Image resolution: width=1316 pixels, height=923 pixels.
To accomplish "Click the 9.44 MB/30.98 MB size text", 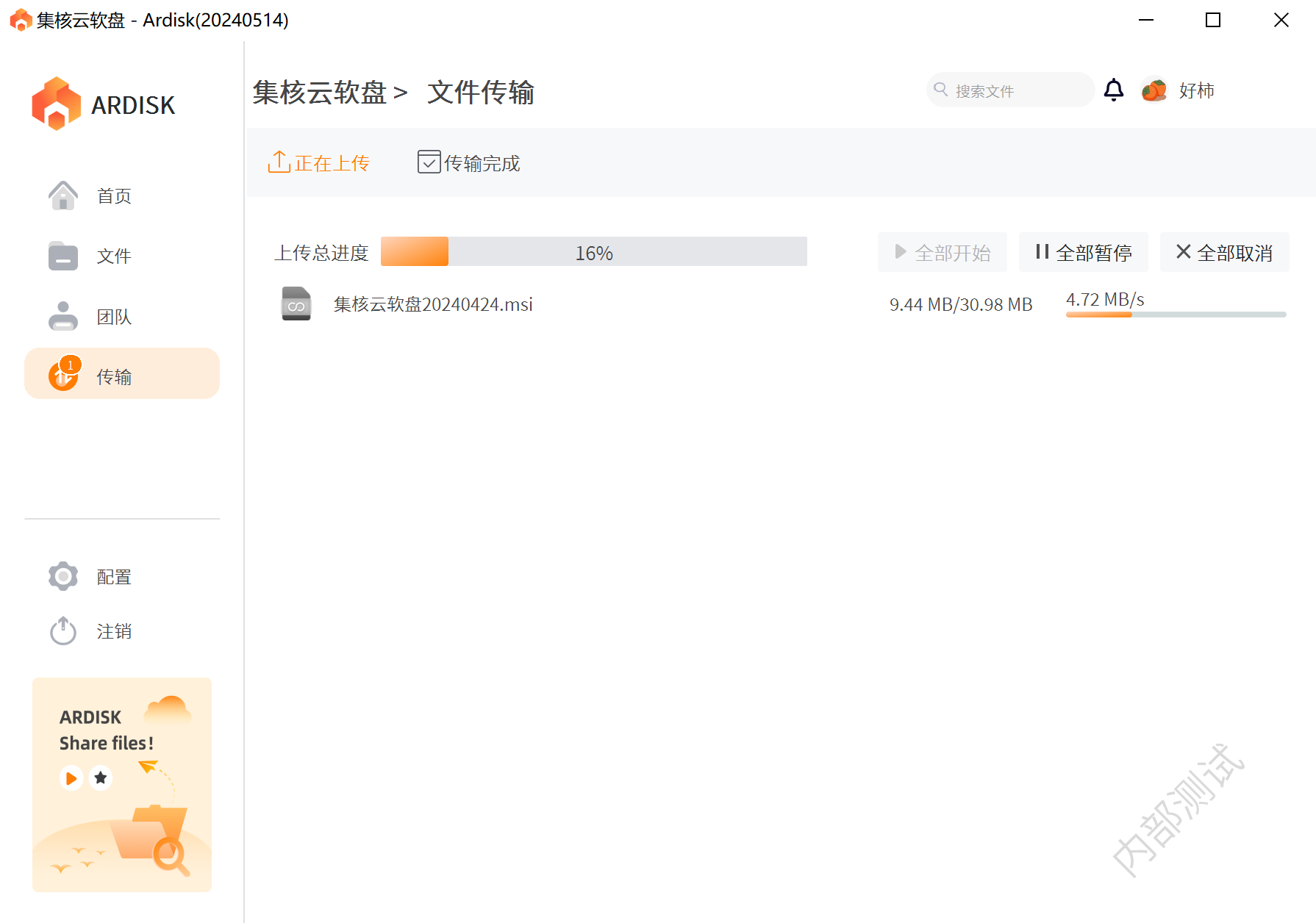I will coord(961,304).
